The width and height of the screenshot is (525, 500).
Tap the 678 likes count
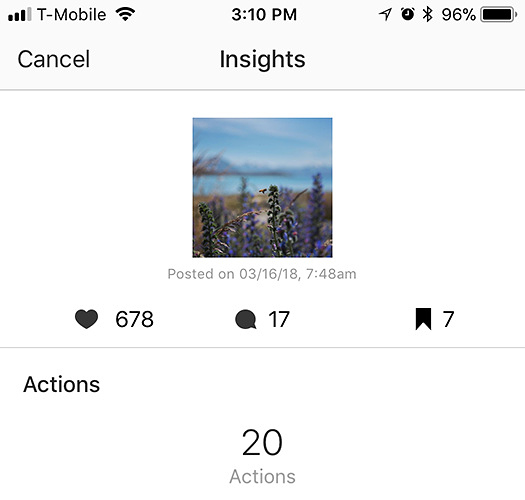[x=134, y=319]
